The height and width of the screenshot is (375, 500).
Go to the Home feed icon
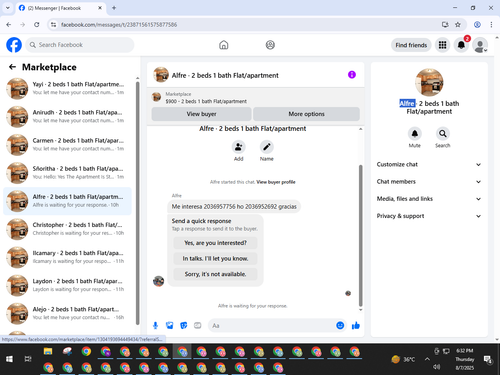(224, 45)
